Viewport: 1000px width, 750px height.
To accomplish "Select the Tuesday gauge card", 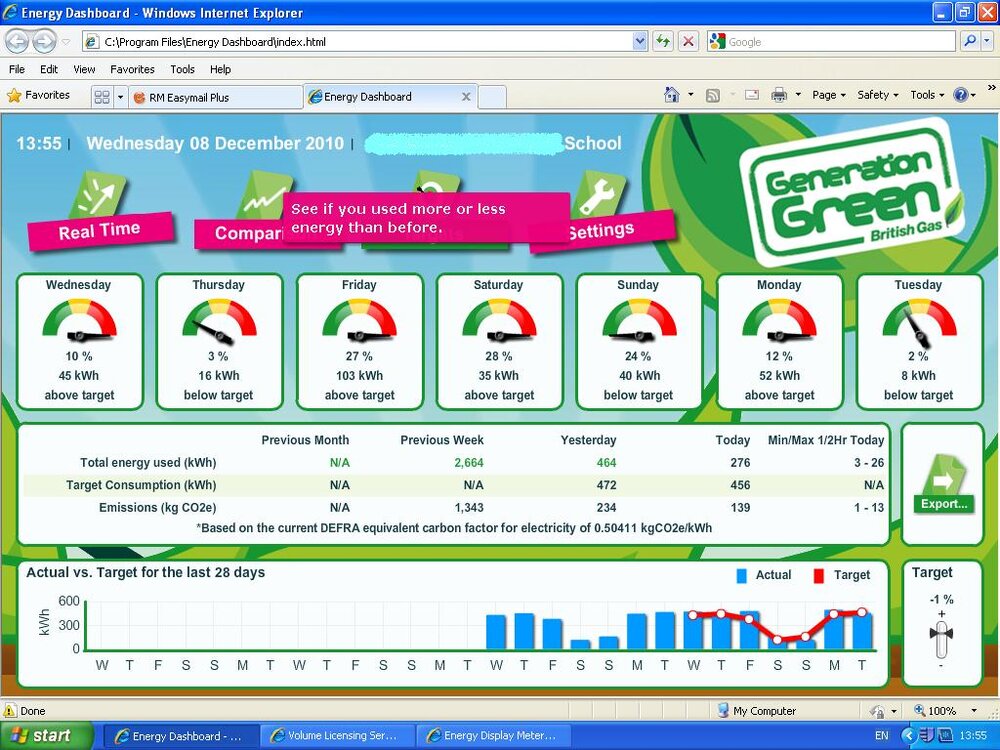I will pos(919,341).
